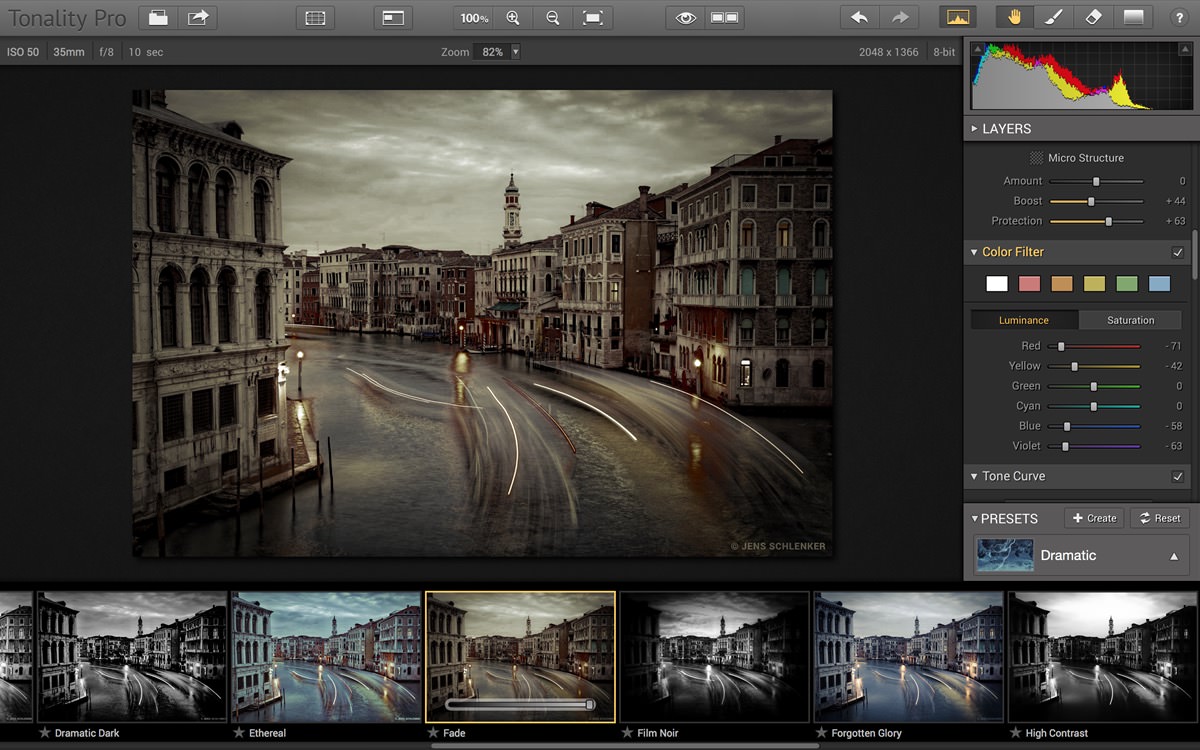Viewport: 1200px width, 750px height.
Task: Select the hand move tool
Action: [1015, 17]
